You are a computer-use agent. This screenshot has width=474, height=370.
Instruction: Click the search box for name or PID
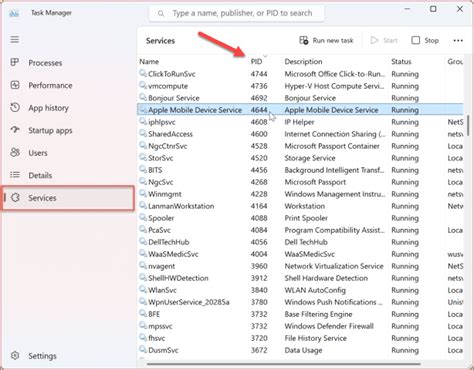pyautogui.click(x=237, y=13)
